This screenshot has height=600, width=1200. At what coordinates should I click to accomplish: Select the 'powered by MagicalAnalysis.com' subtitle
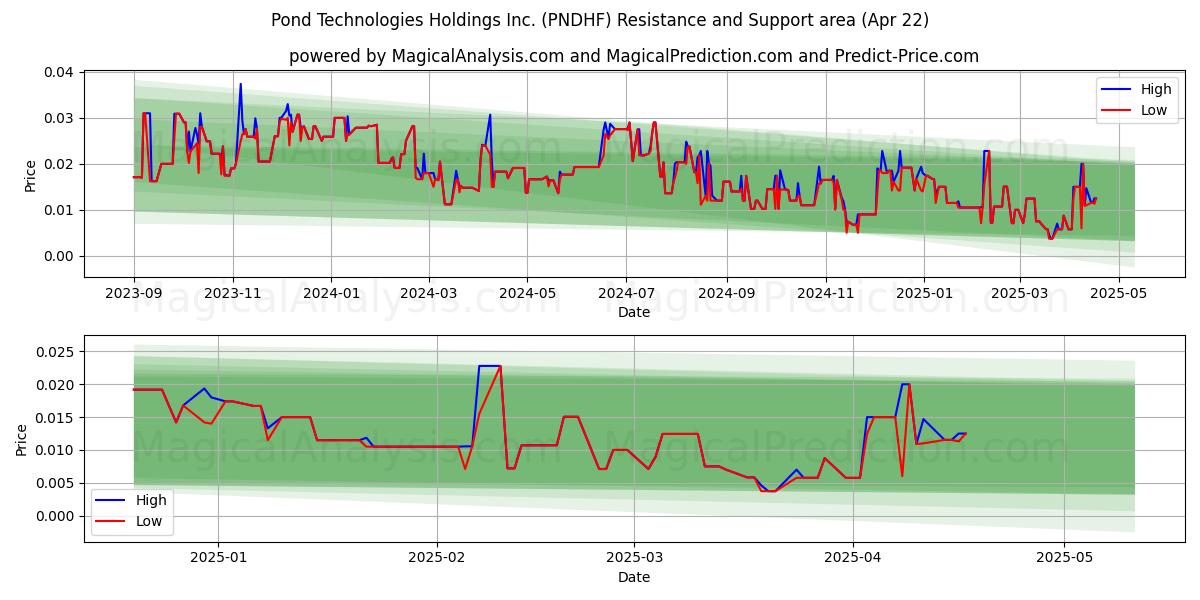tap(634, 56)
